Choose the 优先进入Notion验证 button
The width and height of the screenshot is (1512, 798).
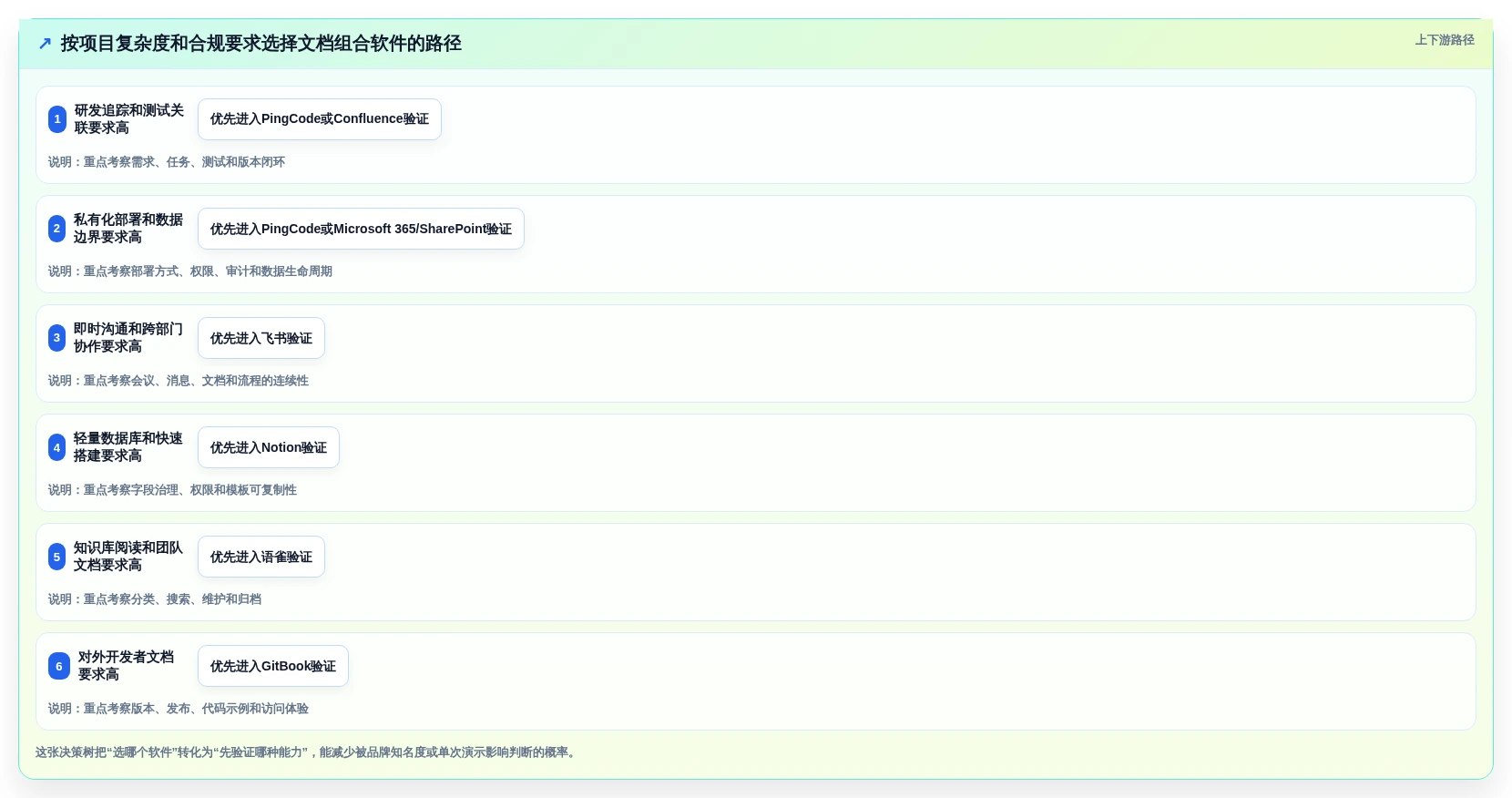pos(269,447)
